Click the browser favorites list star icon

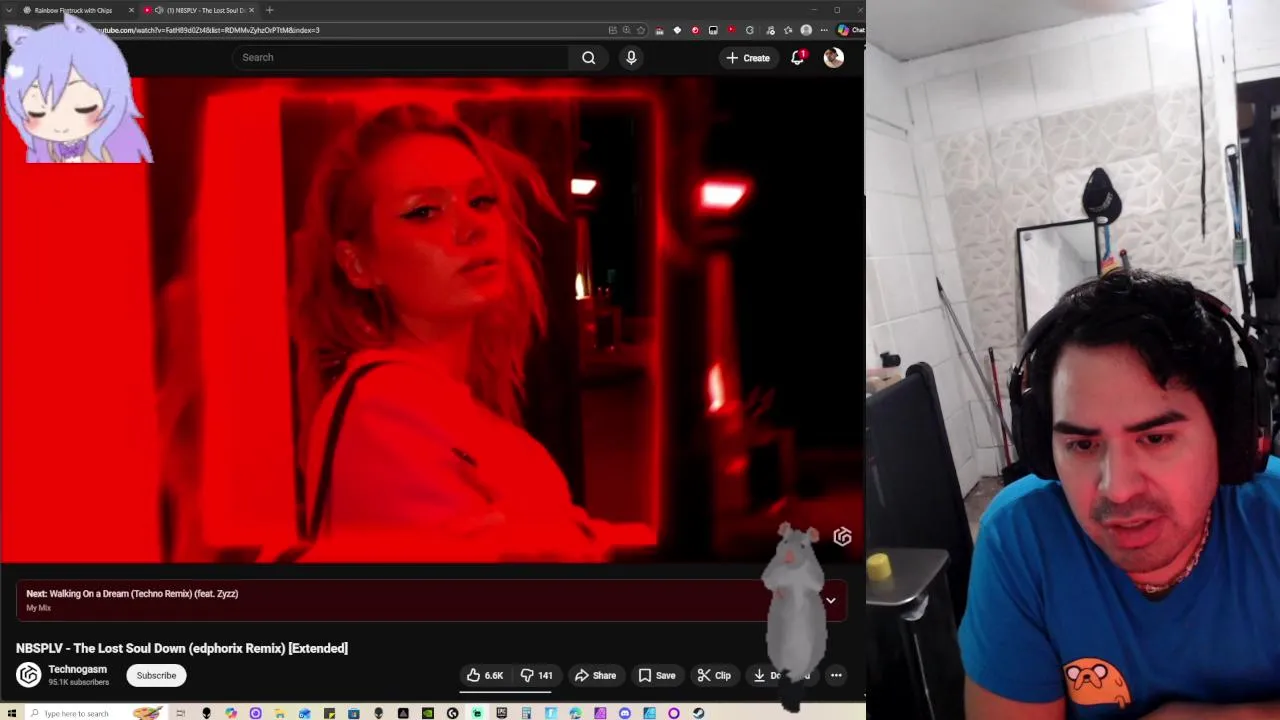(788, 30)
